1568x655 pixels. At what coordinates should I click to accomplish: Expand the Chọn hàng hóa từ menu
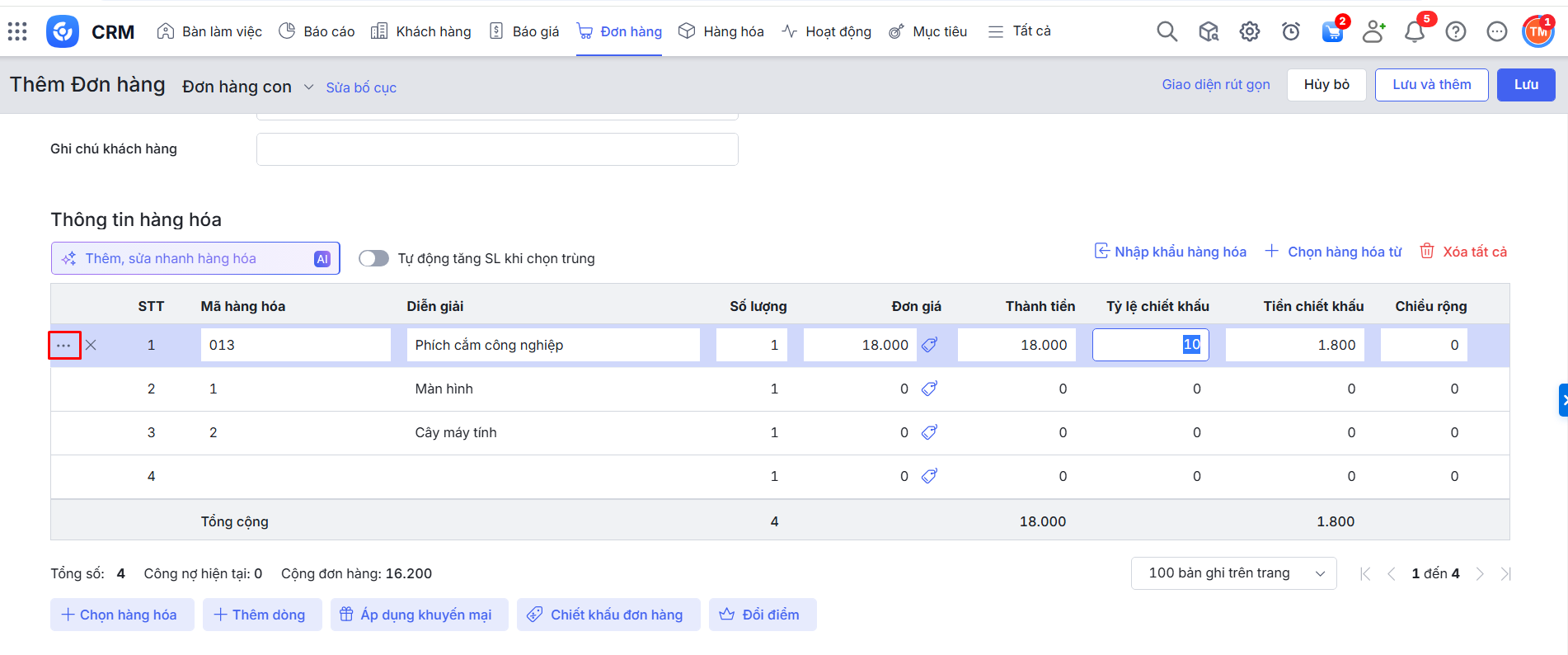pyautogui.click(x=1334, y=252)
